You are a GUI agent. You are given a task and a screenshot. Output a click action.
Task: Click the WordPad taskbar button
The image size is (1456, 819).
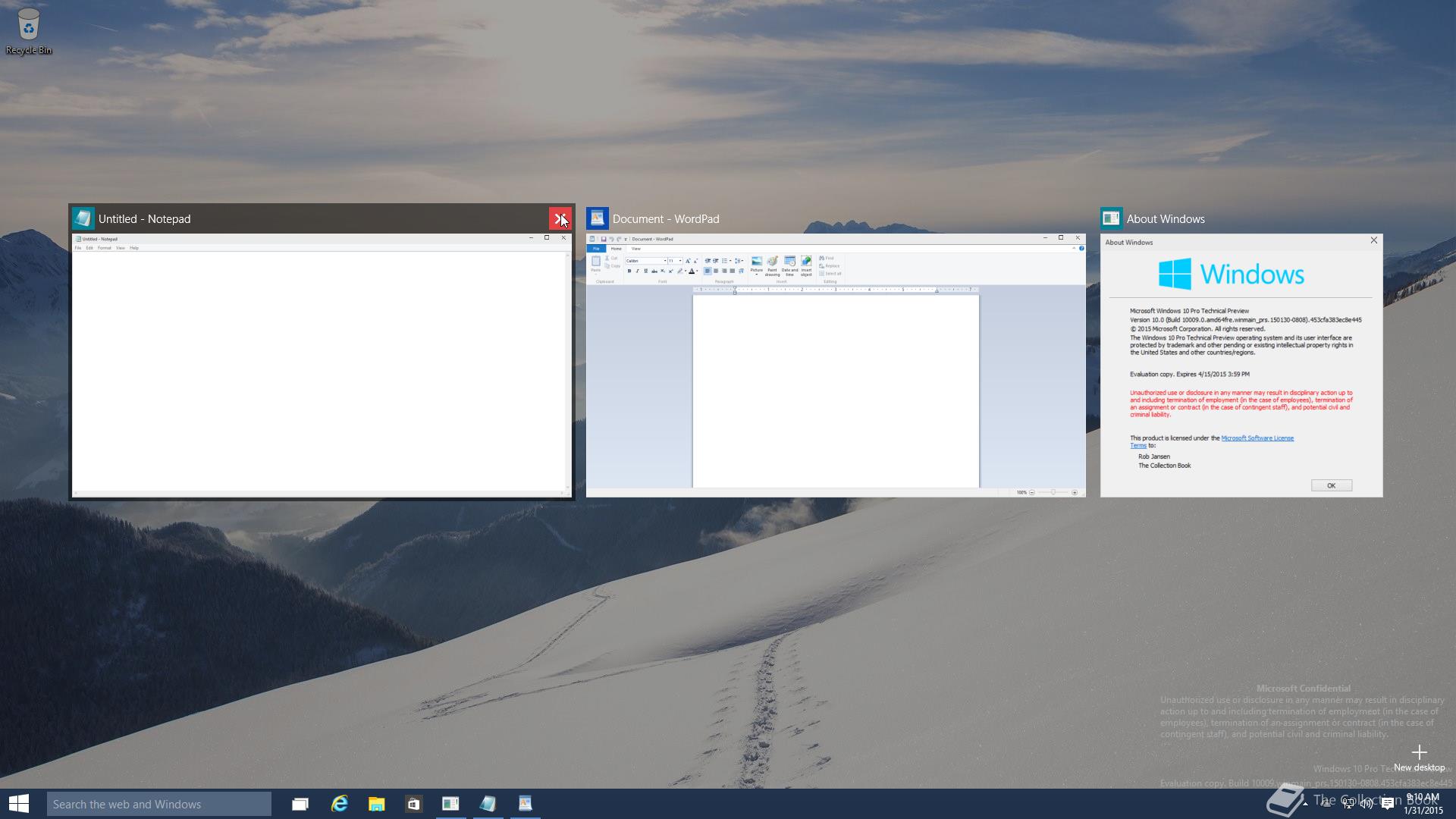(525, 804)
